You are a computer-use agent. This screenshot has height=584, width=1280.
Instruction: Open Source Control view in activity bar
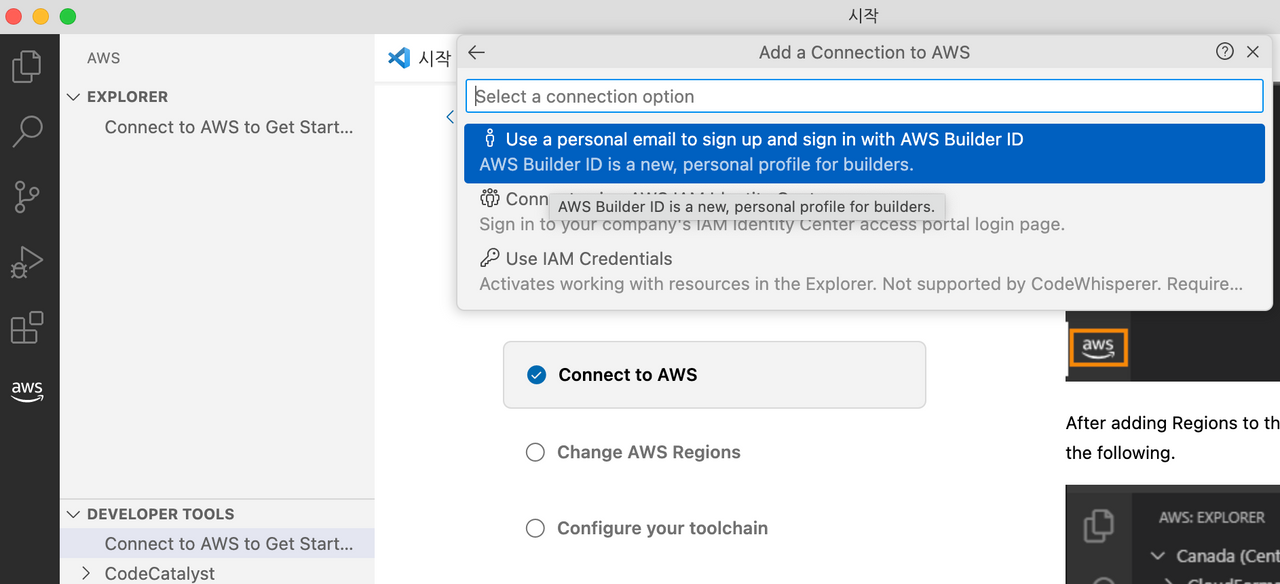[27, 197]
